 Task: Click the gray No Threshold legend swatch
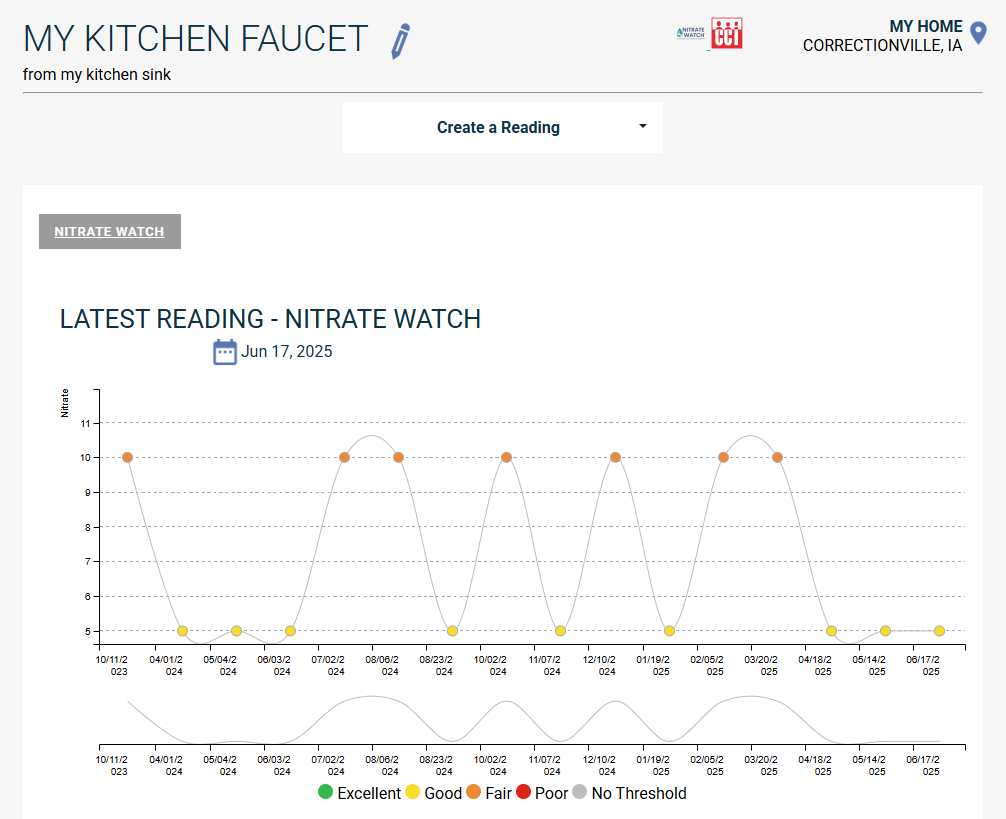point(579,793)
